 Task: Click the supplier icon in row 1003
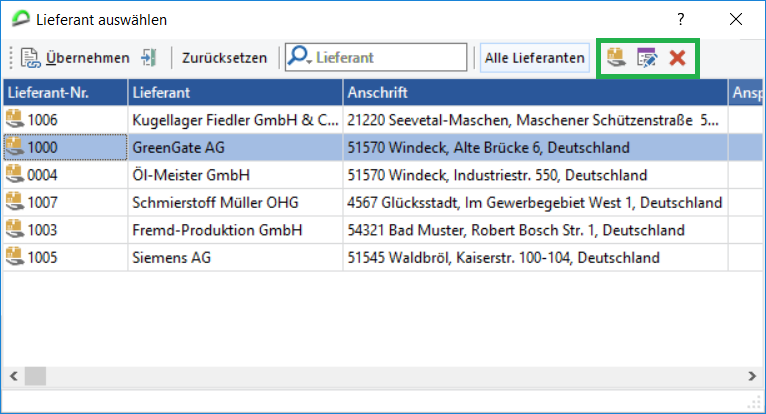(15, 229)
